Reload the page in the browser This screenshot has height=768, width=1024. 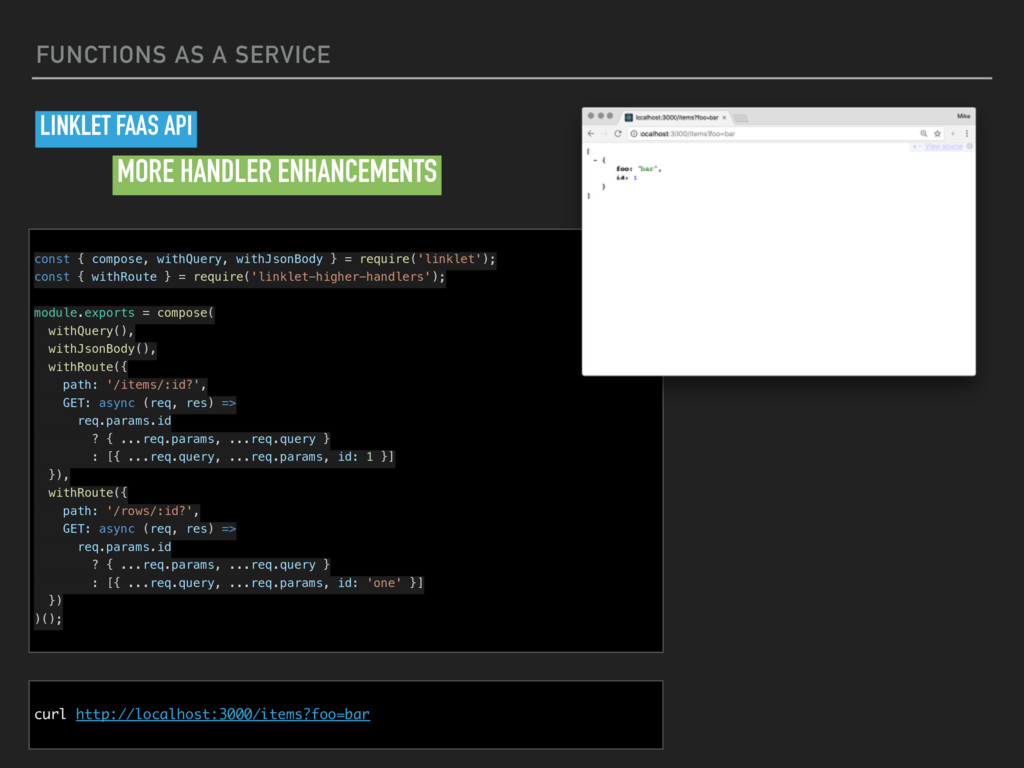pos(618,133)
